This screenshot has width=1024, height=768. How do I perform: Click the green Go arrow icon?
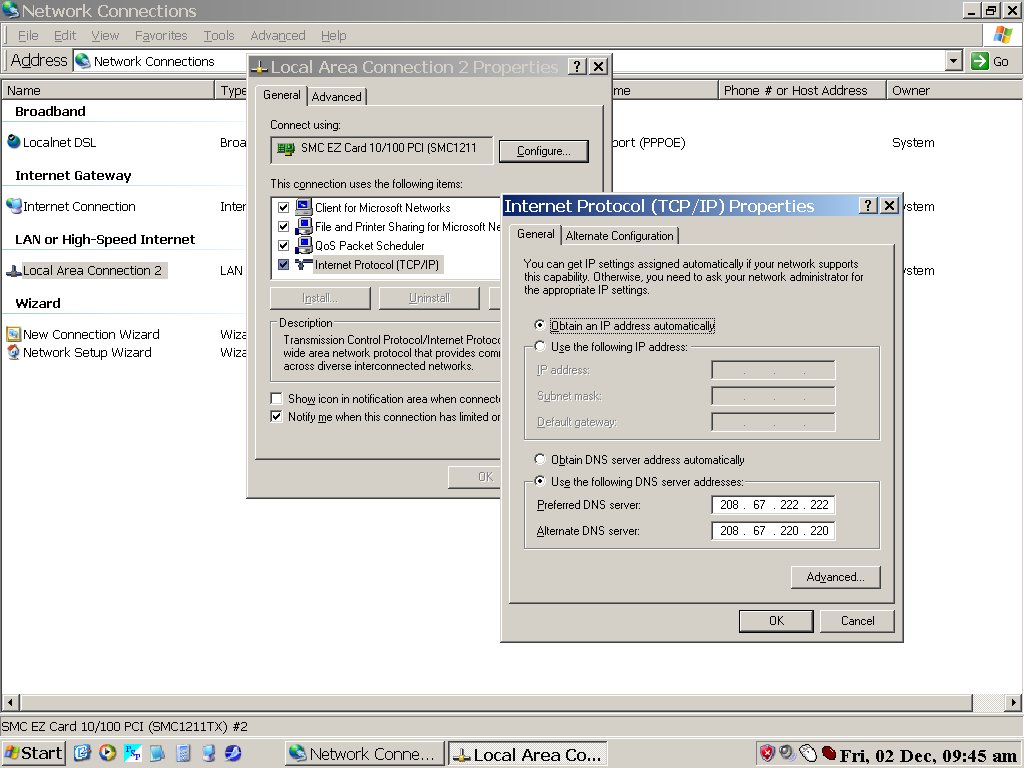tap(980, 61)
